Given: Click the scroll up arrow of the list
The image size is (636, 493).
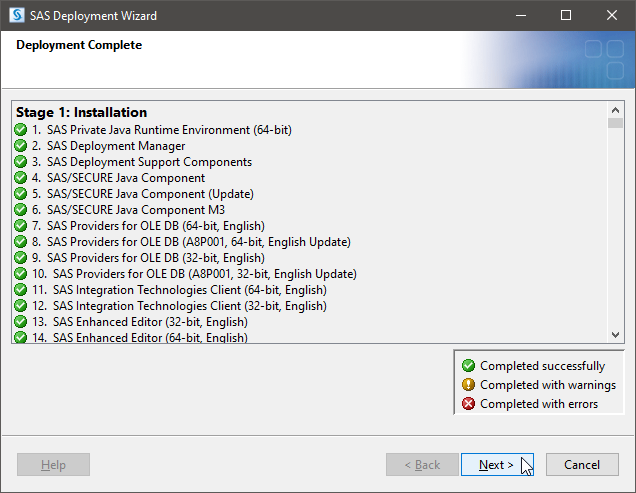Looking at the screenshot, I should (615, 110).
